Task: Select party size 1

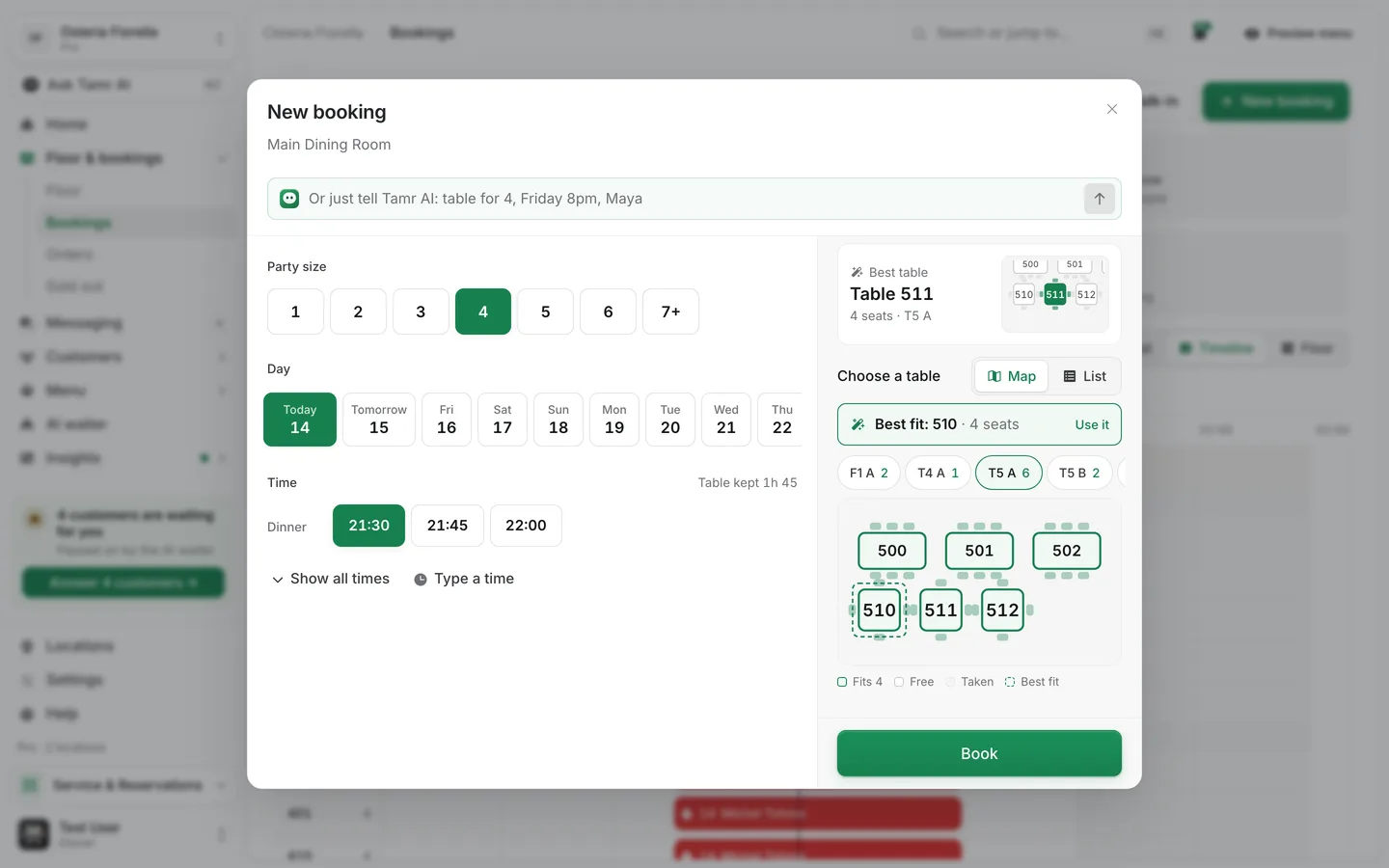Action: tap(295, 312)
